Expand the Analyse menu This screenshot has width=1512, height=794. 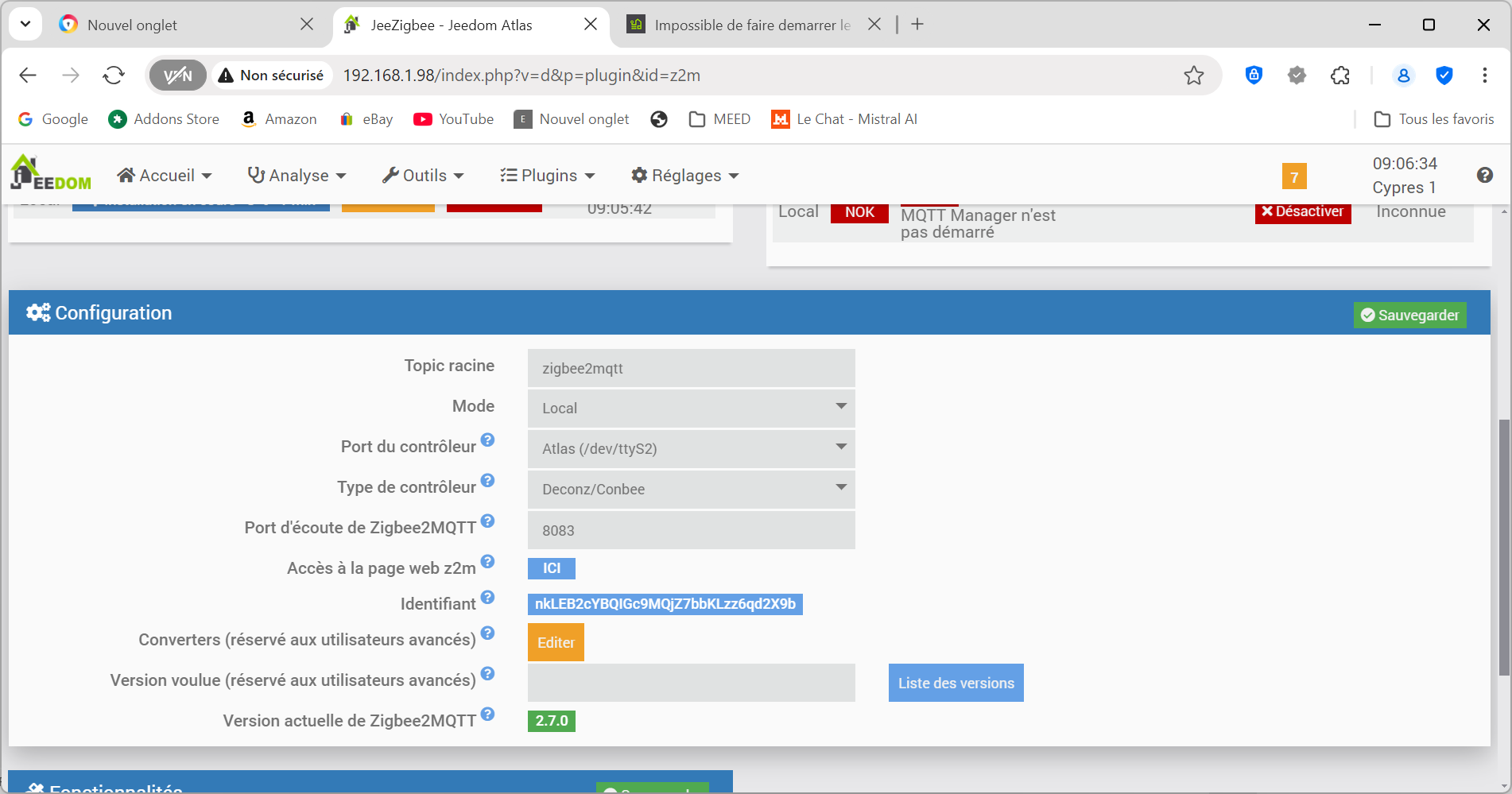(x=297, y=176)
